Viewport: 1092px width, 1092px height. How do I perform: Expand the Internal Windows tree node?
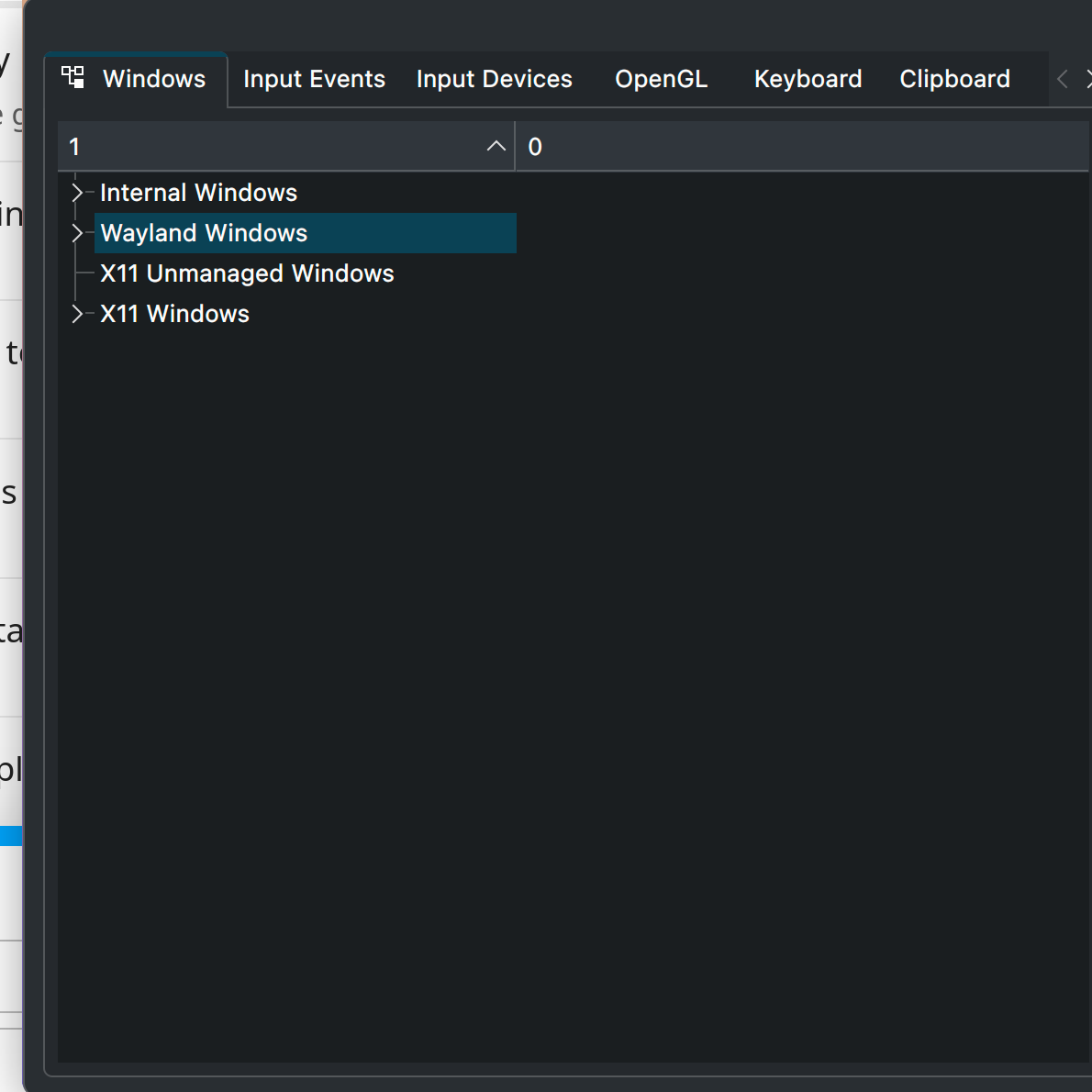[x=77, y=193]
